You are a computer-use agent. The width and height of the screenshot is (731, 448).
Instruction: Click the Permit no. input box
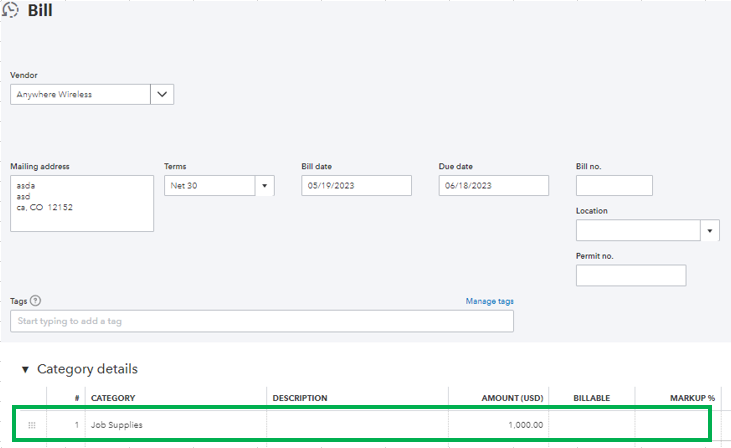(631, 276)
